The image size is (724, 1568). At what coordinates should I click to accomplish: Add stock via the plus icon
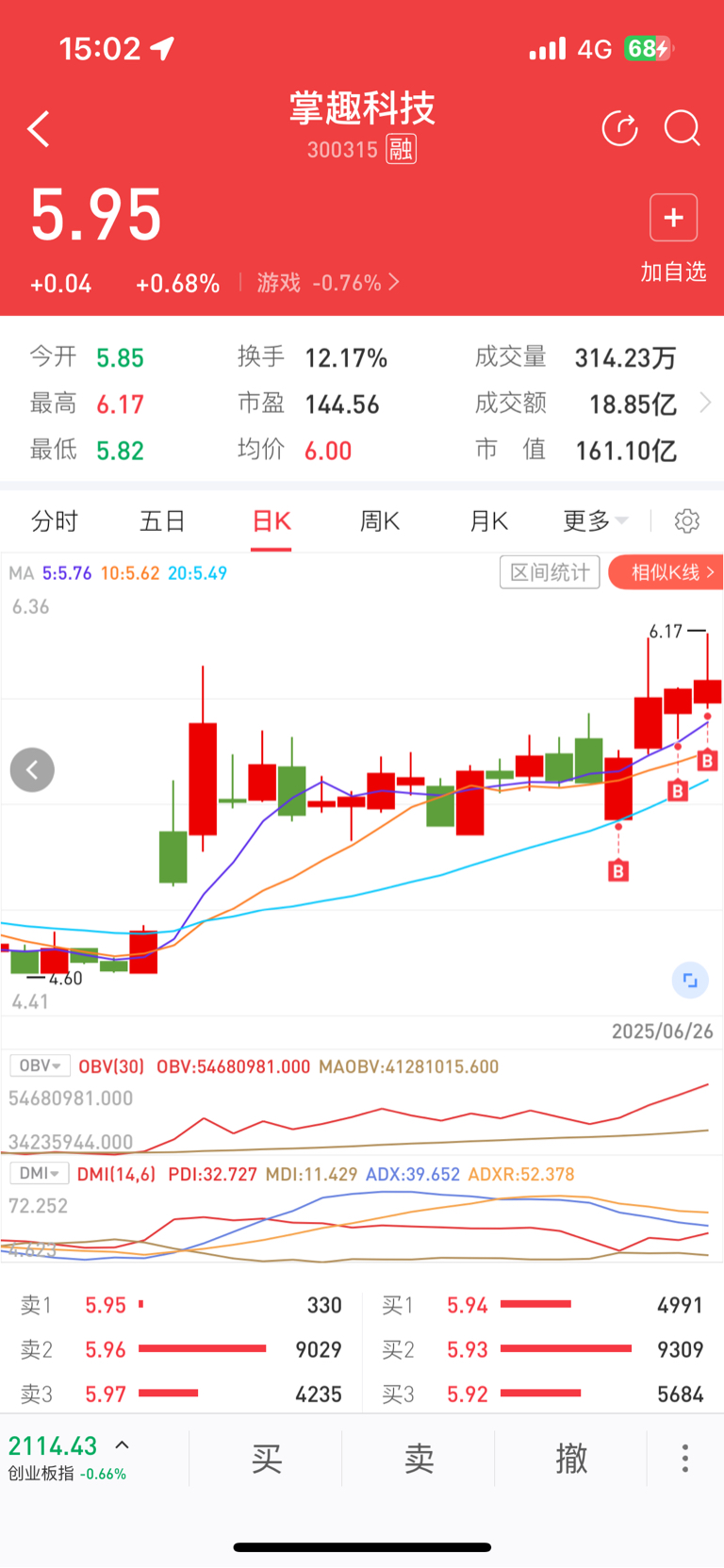(673, 218)
